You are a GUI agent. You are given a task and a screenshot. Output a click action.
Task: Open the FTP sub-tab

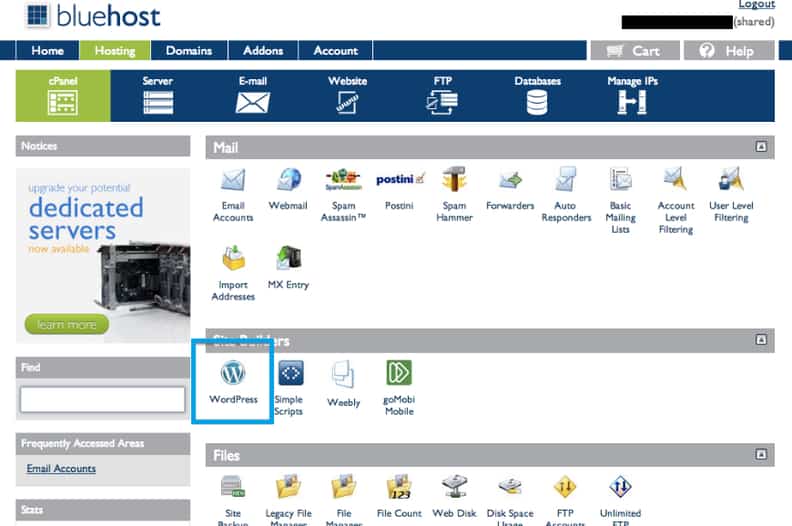442,95
